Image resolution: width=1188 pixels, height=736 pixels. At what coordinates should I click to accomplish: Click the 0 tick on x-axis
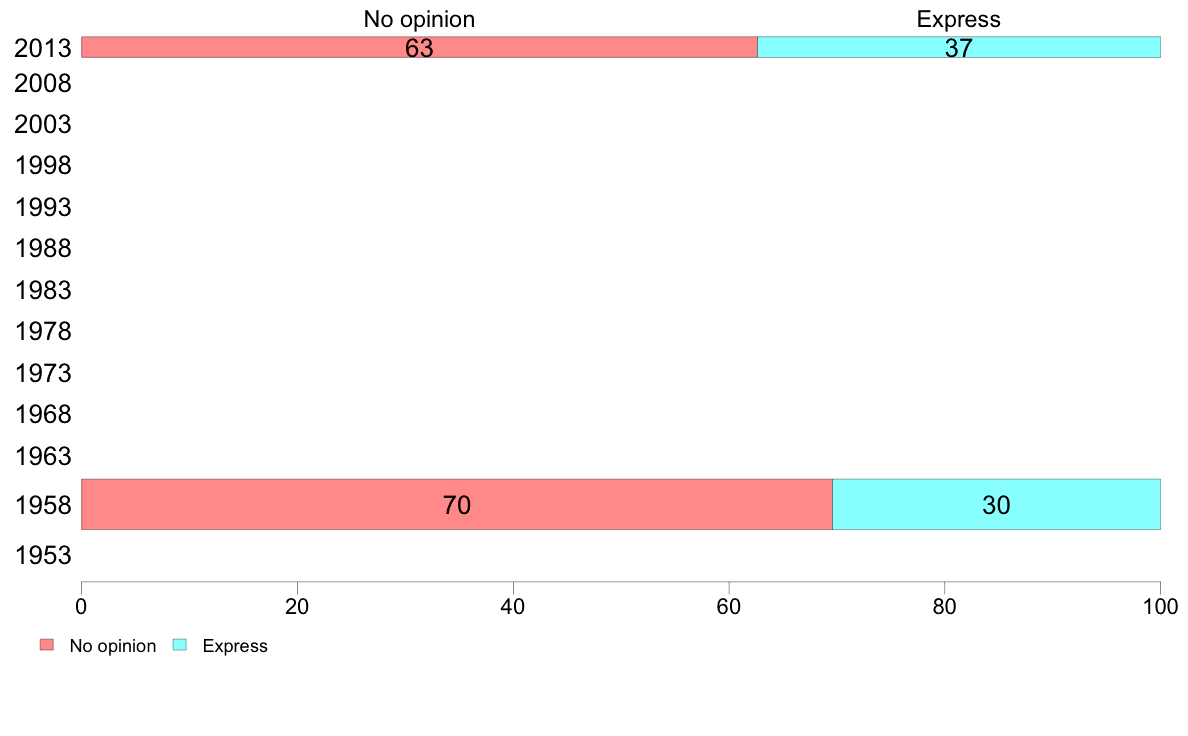pyautogui.click(x=81, y=606)
